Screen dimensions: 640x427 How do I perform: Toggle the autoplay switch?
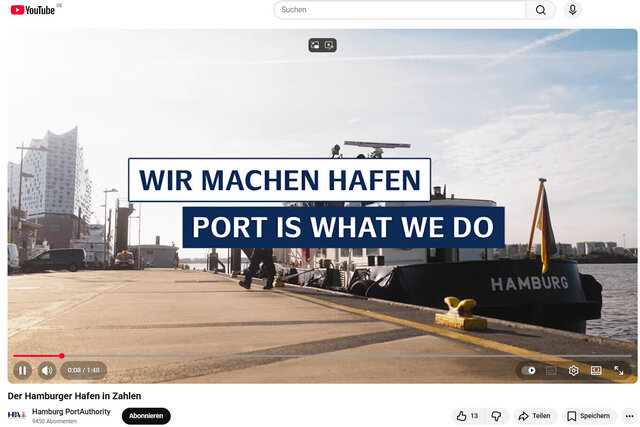pos(529,370)
